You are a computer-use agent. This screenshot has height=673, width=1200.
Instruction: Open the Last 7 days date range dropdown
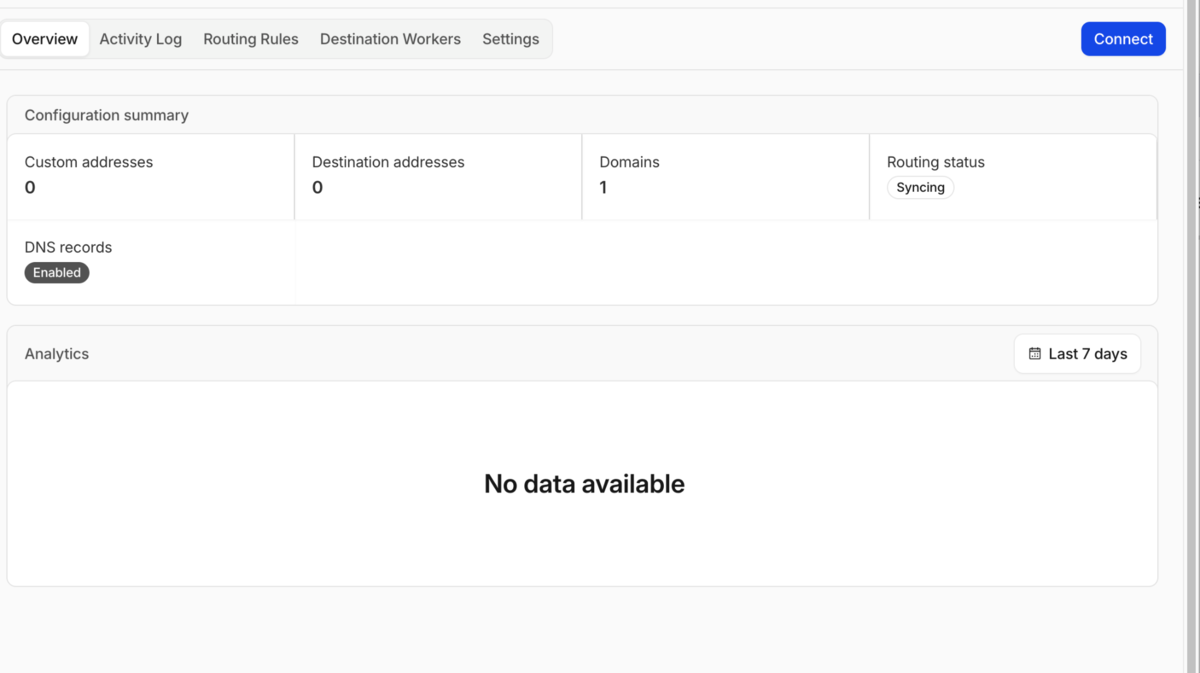click(x=1077, y=354)
